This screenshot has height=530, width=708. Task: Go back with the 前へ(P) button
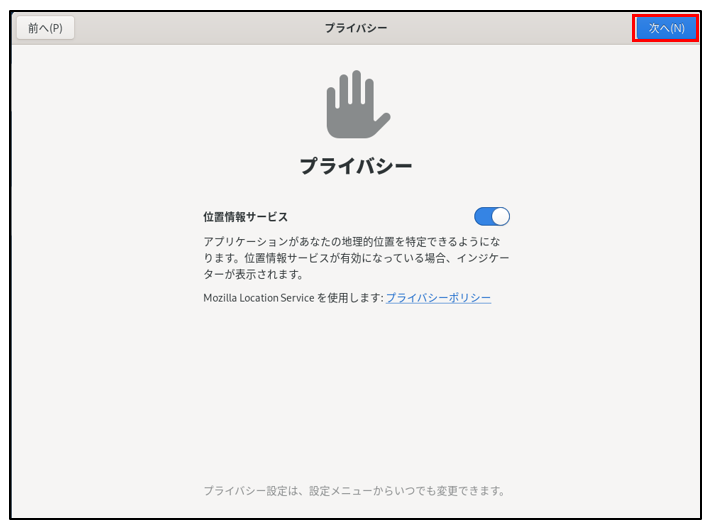click(x=45, y=28)
